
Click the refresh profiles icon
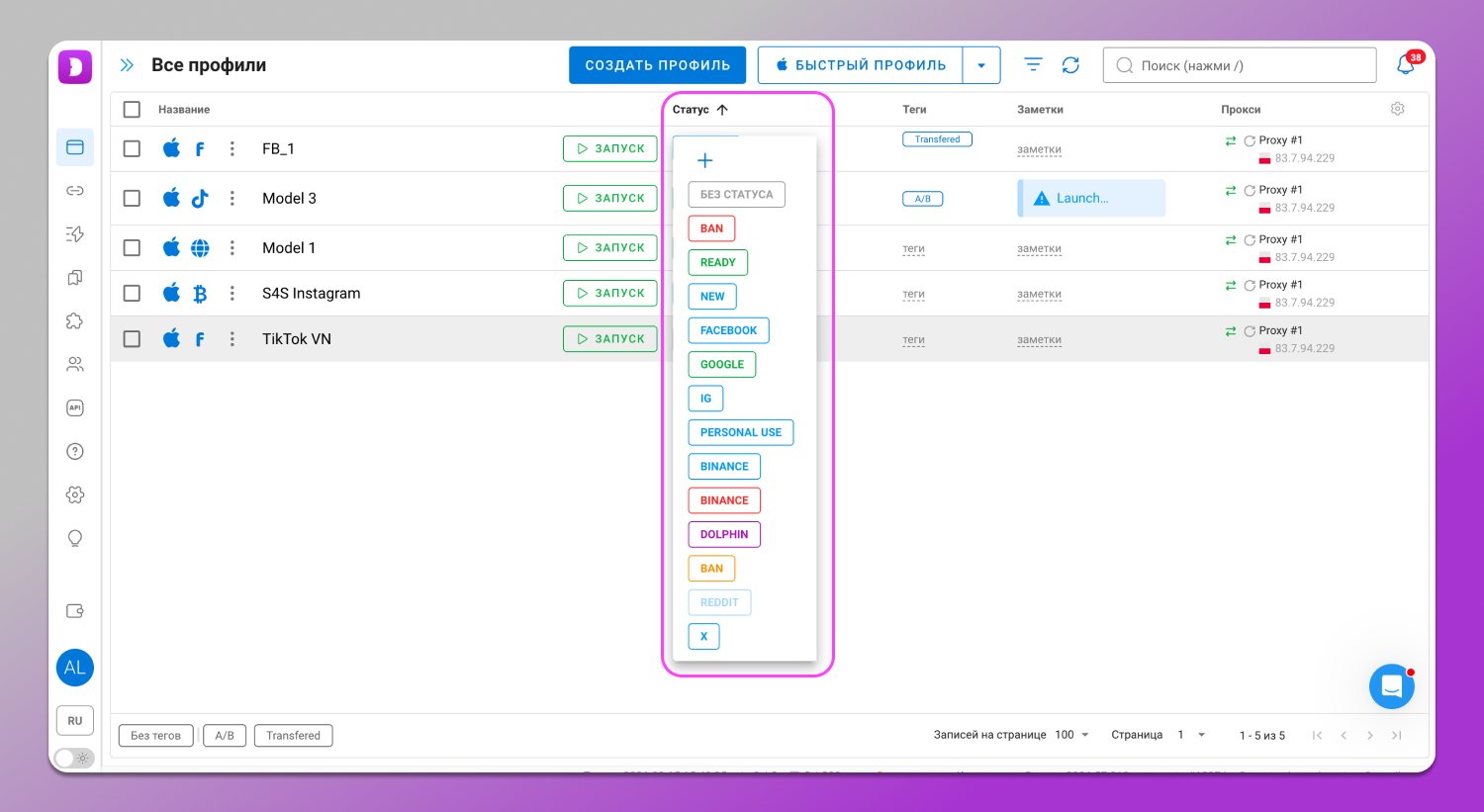point(1070,65)
